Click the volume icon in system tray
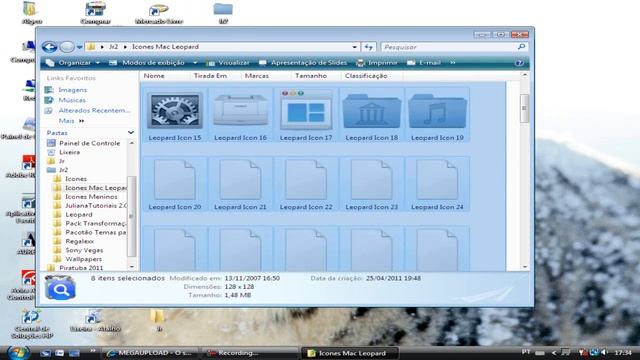Viewport: 640px width, 360px height. 604,353
